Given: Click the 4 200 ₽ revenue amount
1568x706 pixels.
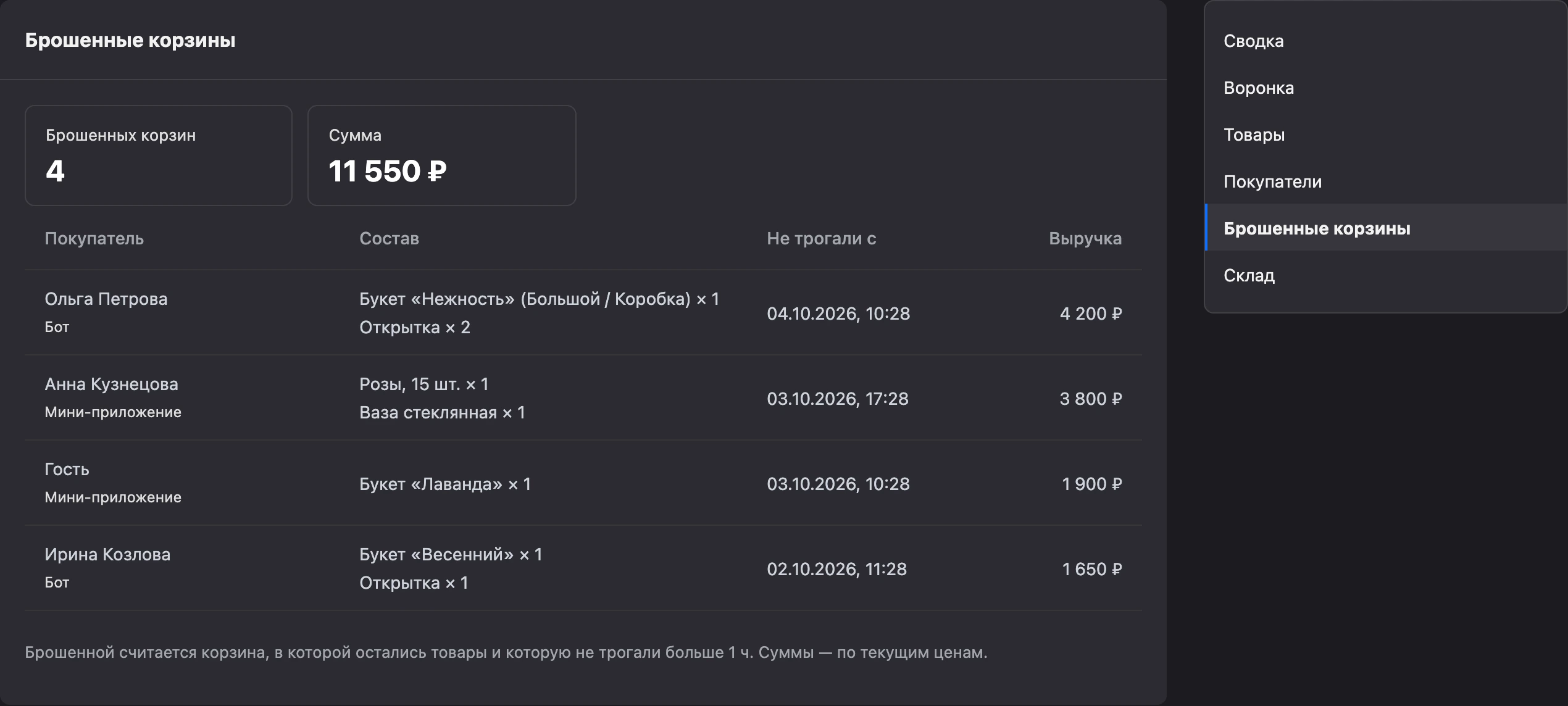Looking at the screenshot, I should [x=1091, y=314].
